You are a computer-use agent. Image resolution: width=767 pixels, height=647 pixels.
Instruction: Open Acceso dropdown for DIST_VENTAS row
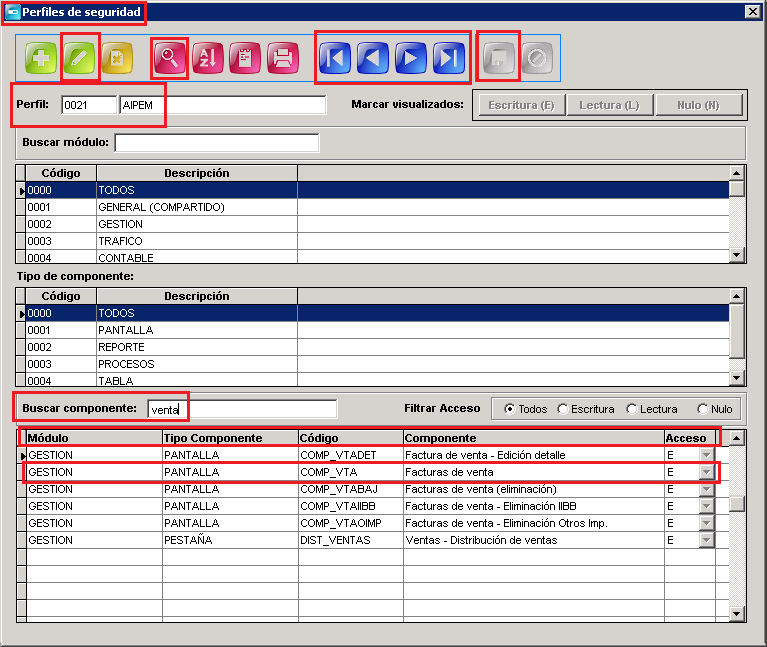coord(706,540)
